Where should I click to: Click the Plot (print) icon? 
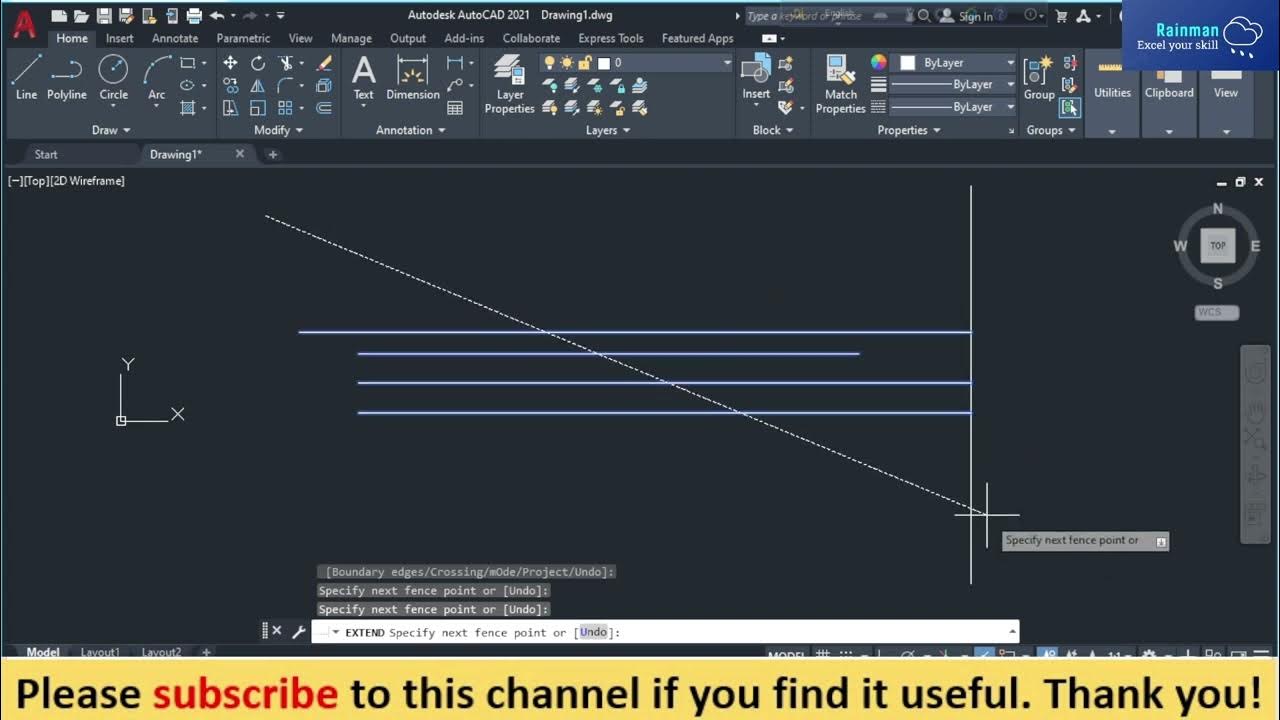pos(194,16)
